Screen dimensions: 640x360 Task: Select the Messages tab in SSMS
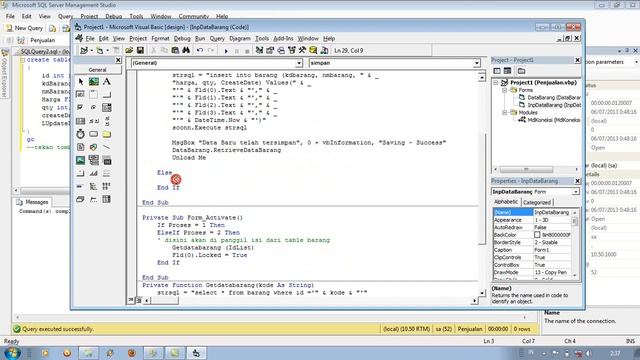[32, 202]
